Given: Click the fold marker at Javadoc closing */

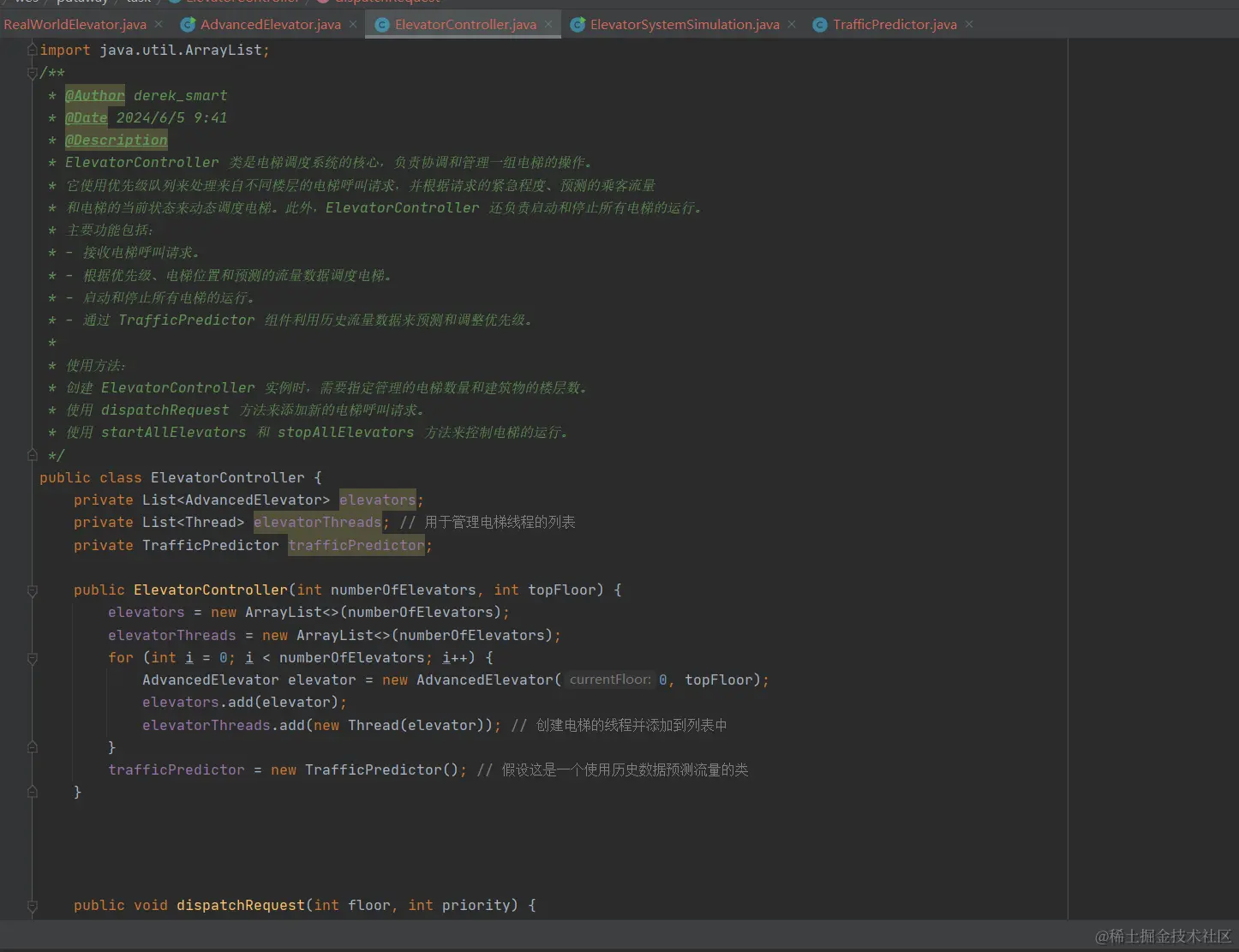Looking at the screenshot, I should [x=33, y=455].
